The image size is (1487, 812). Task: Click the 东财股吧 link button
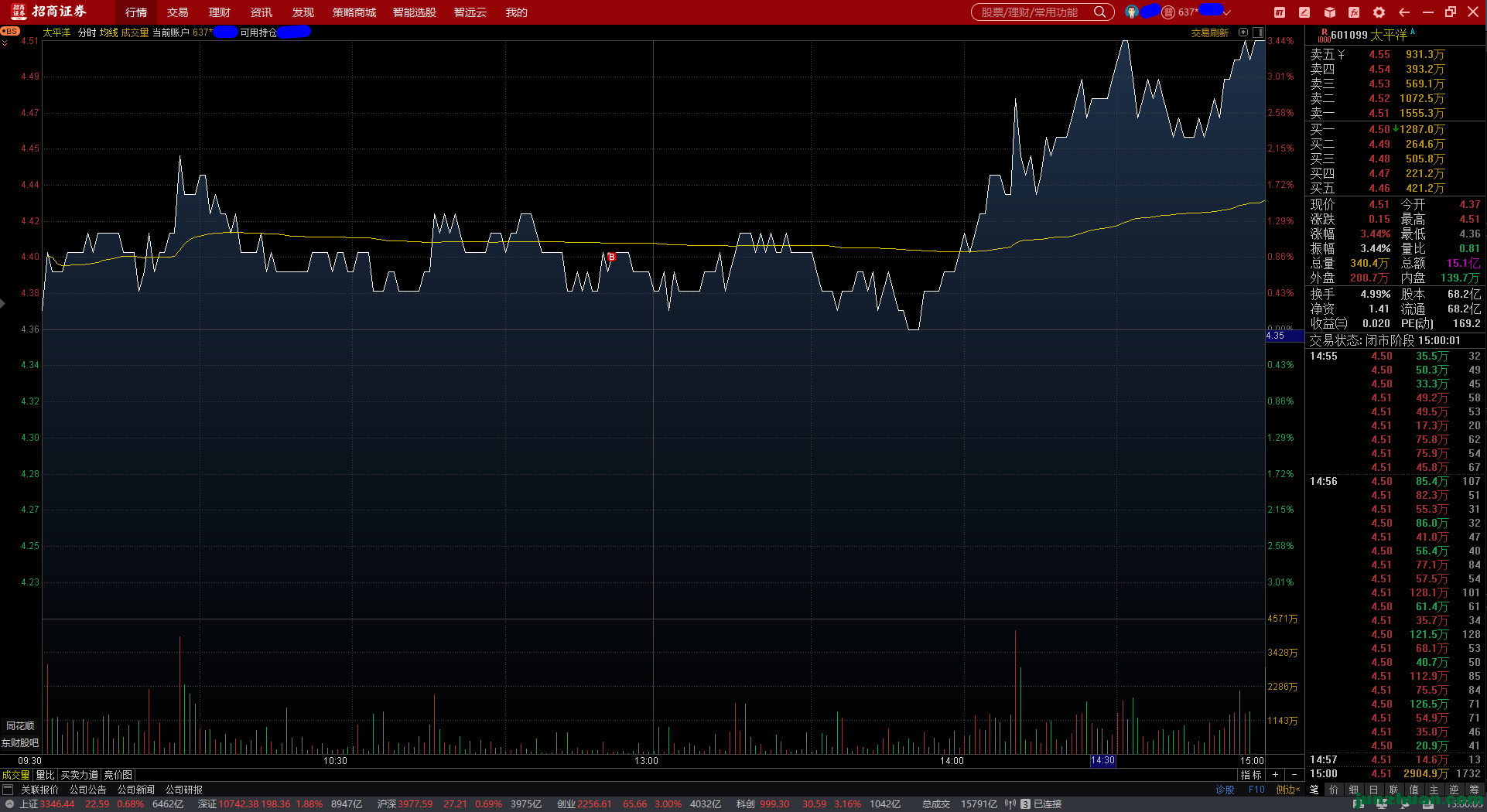20,743
